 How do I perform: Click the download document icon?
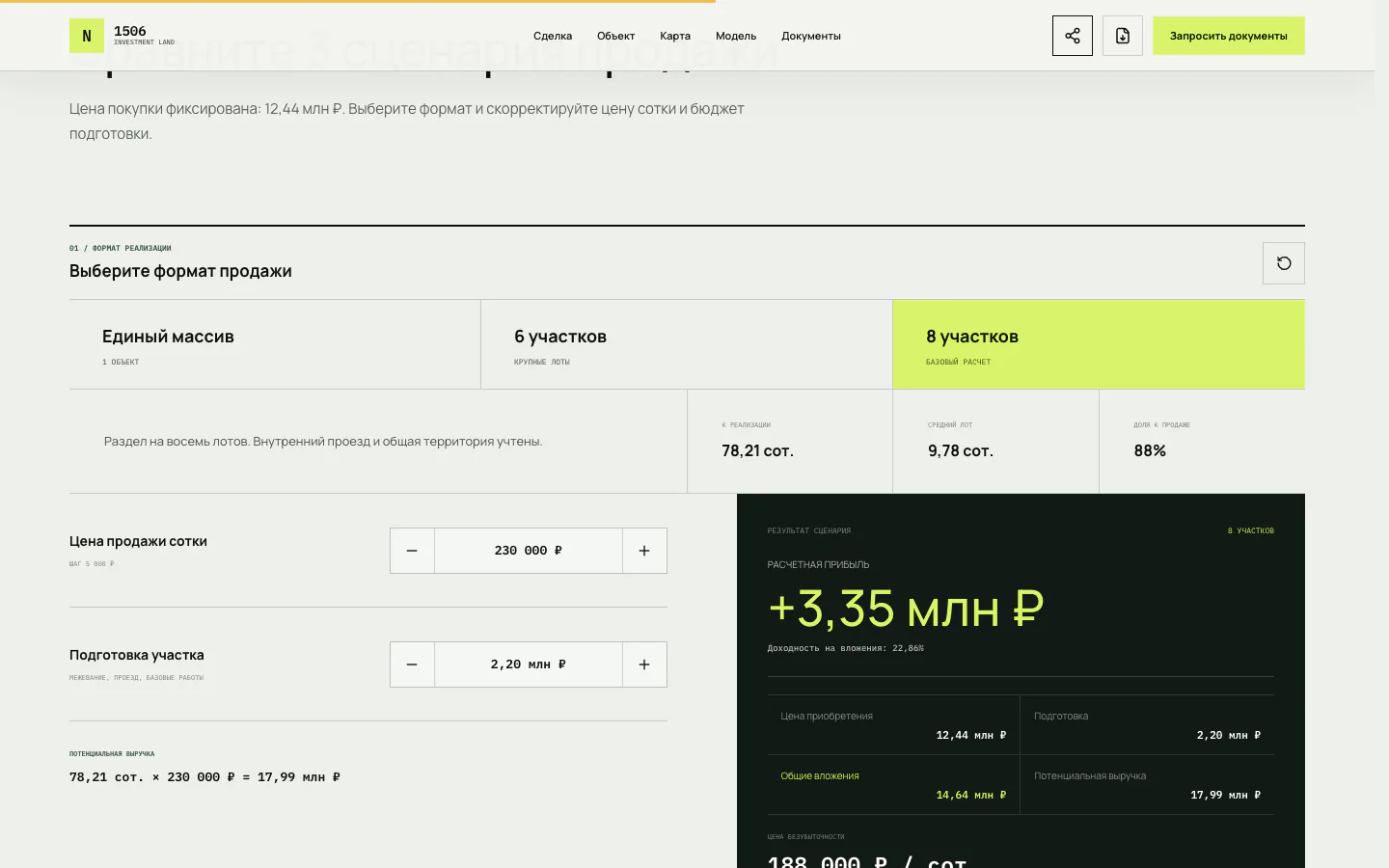pyautogui.click(x=1123, y=36)
